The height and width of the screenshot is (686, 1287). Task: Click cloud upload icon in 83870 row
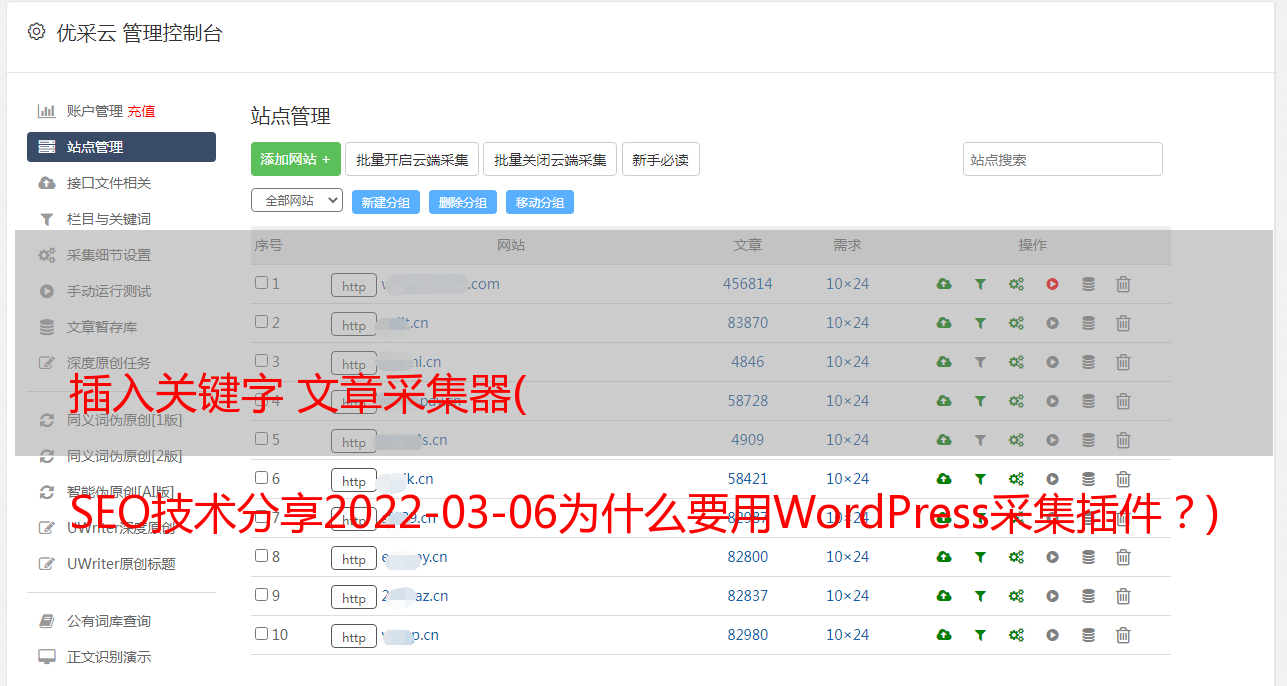coord(943,323)
